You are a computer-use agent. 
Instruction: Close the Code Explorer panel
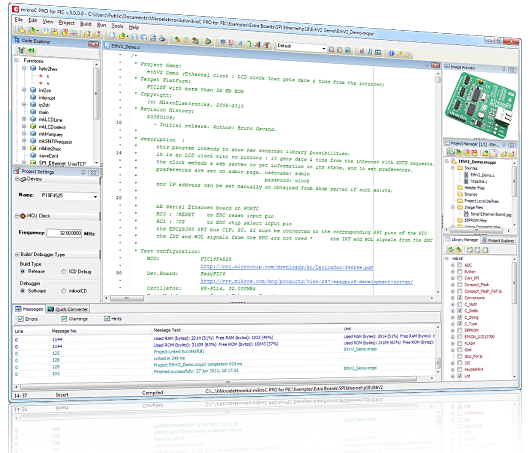[x=93, y=44]
